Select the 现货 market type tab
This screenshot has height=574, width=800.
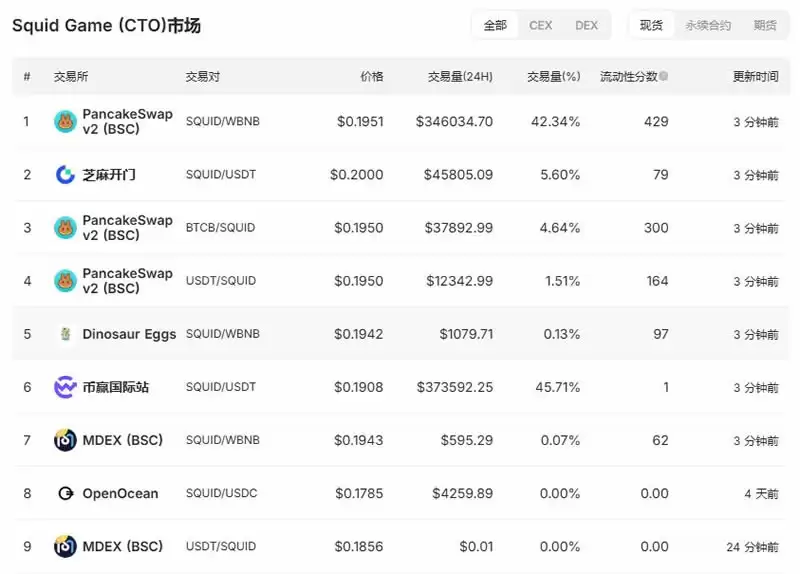click(x=651, y=25)
